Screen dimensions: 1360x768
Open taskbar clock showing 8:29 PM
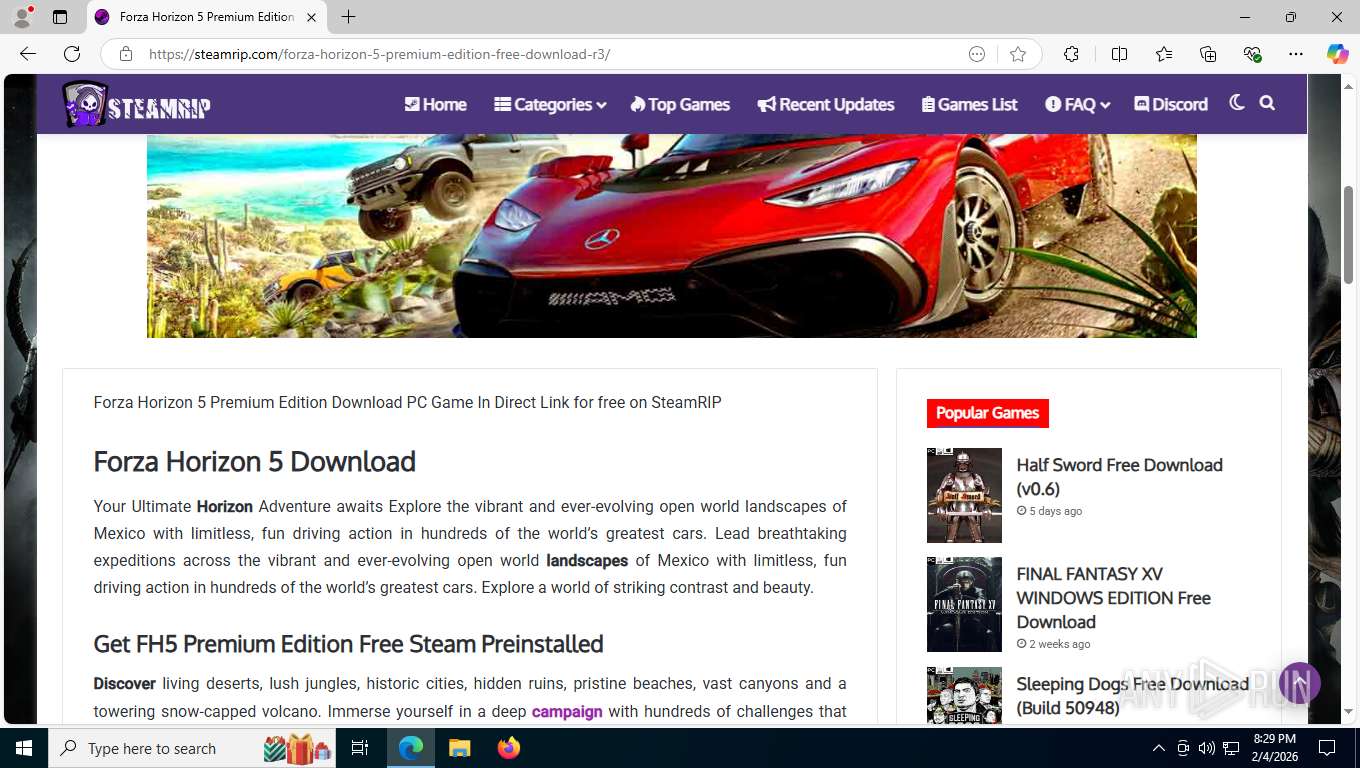point(1274,748)
